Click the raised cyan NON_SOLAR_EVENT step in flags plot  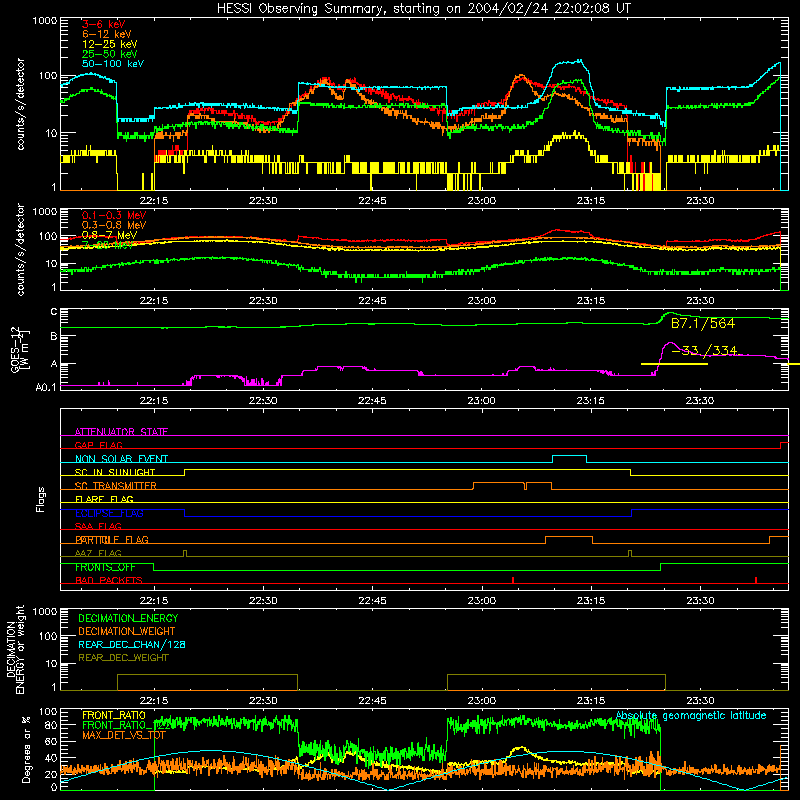tap(569, 456)
